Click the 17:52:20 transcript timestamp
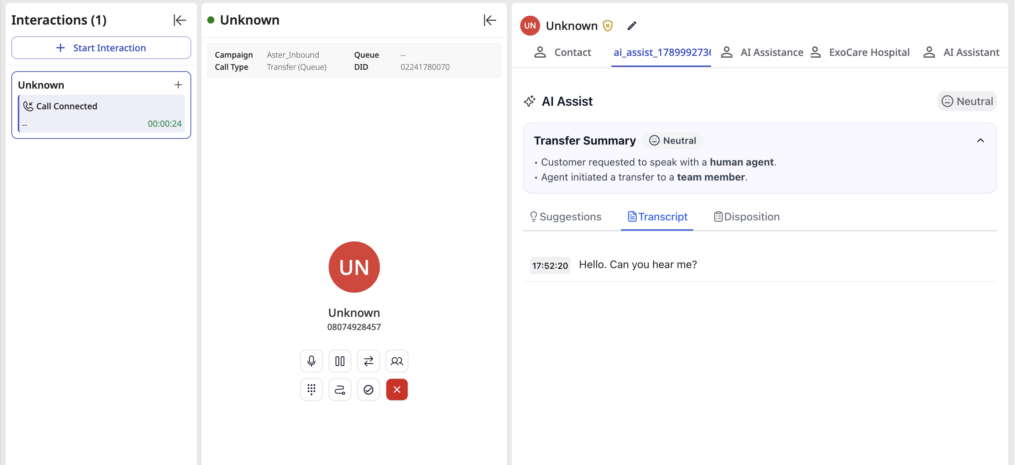This screenshot has height=465, width=1024. tap(550, 266)
